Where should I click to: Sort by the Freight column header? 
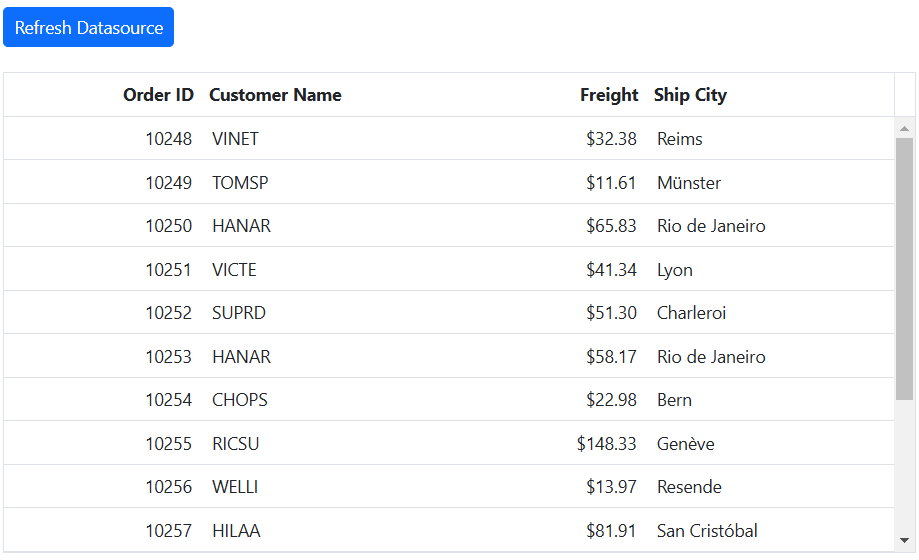[608, 95]
